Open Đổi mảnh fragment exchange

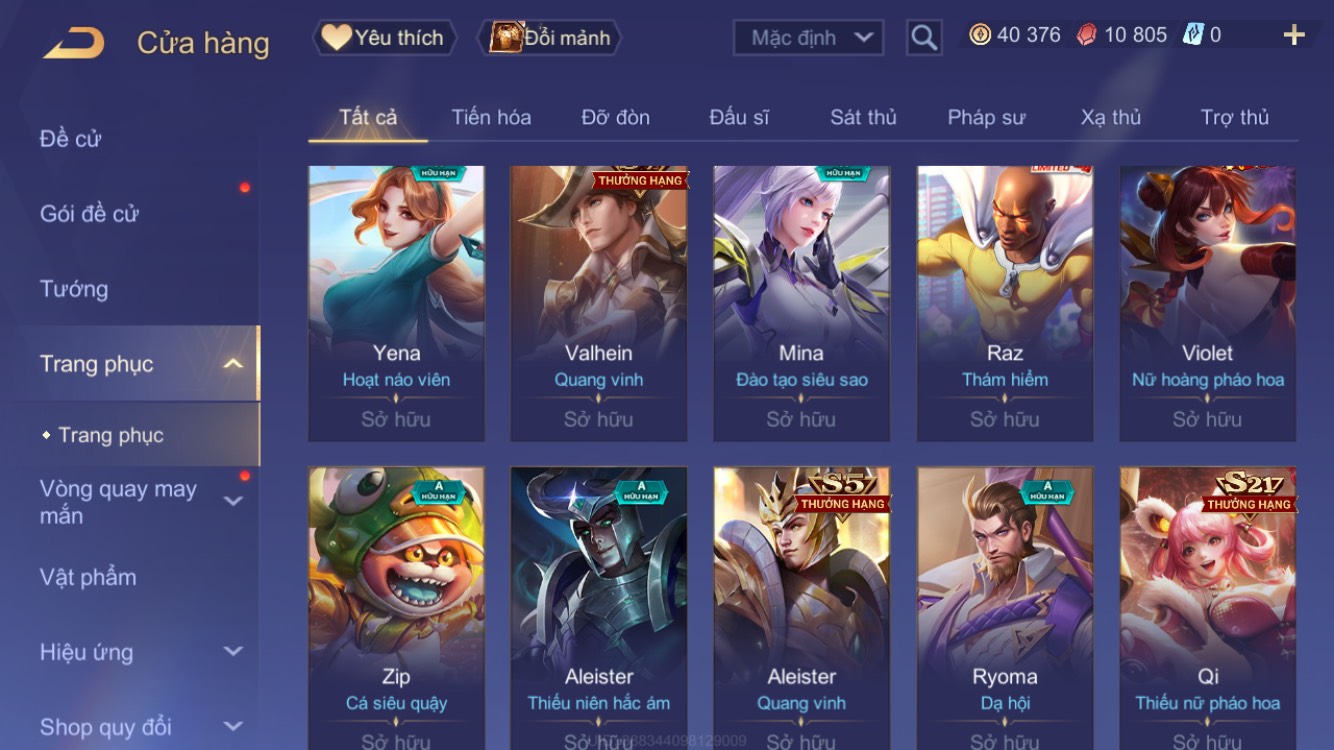pos(552,38)
